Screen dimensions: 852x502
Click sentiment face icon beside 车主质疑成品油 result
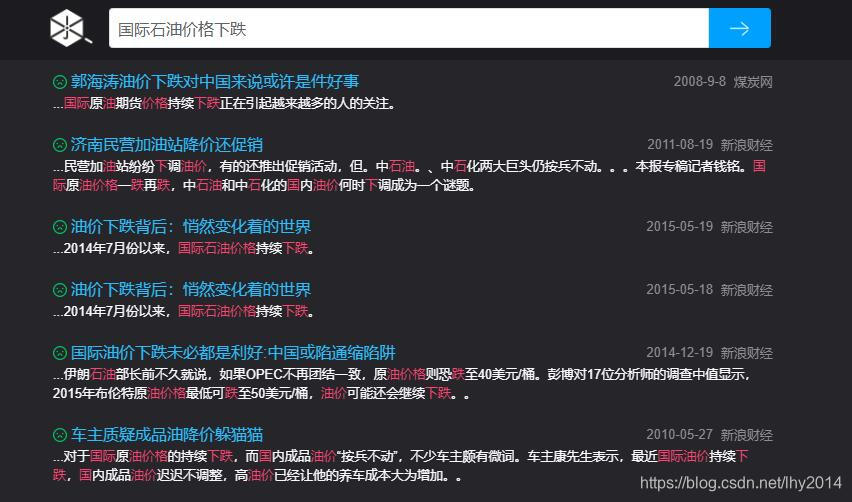pos(60,435)
